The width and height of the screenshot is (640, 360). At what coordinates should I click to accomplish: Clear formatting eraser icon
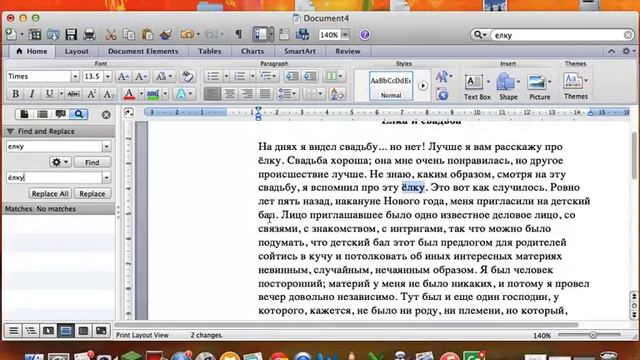pyautogui.click(x=187, y=76)
